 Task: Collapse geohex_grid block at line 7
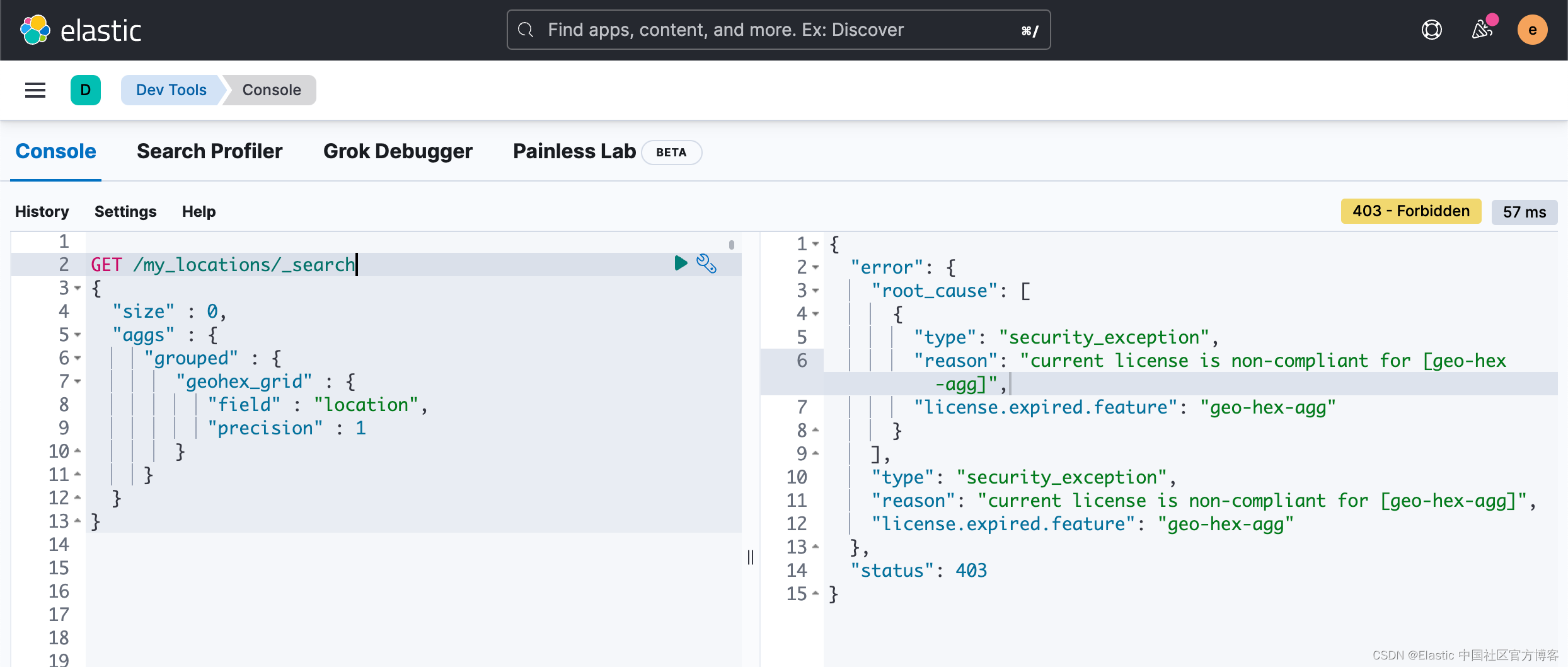point(78,381)
